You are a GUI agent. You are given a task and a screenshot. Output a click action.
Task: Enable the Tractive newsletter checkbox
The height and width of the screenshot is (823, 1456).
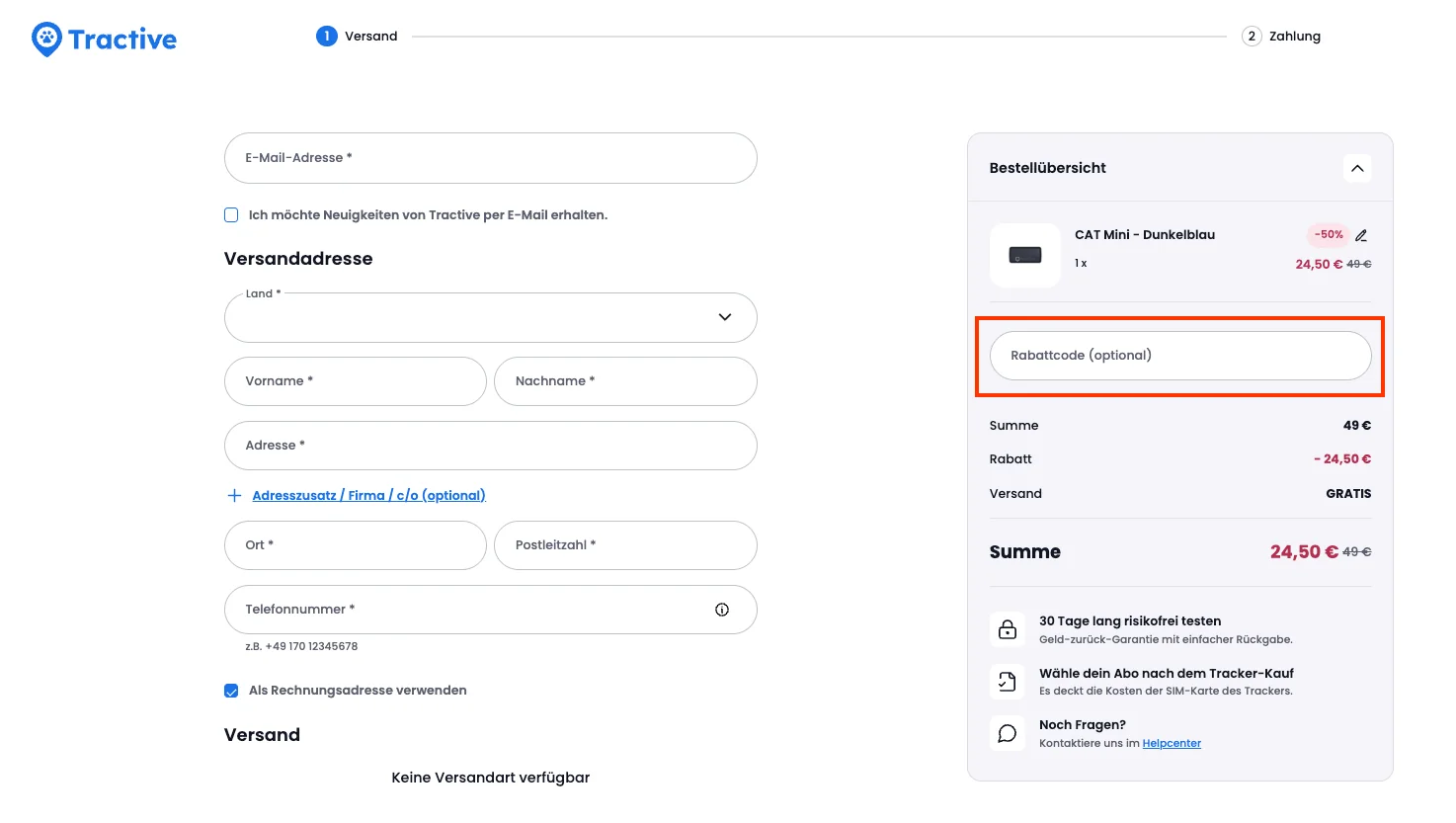click(x=230, y=214)
